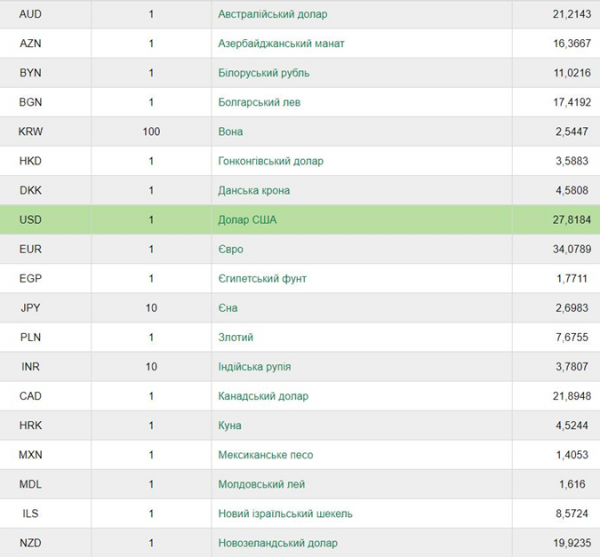The image size is (600, 557).
Task: Click the MDL rate value 1,616
Action: pyautogui.click(x=572, y=484)
